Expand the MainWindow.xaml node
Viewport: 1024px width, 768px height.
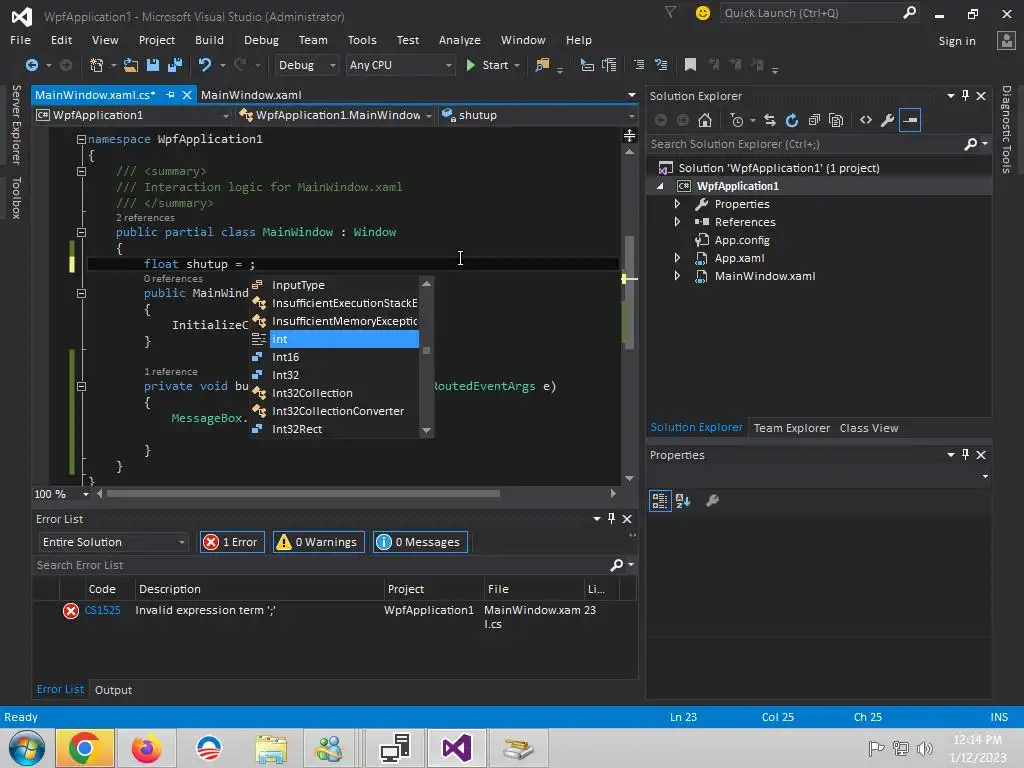pyautogui.click(x=677, y=276)
